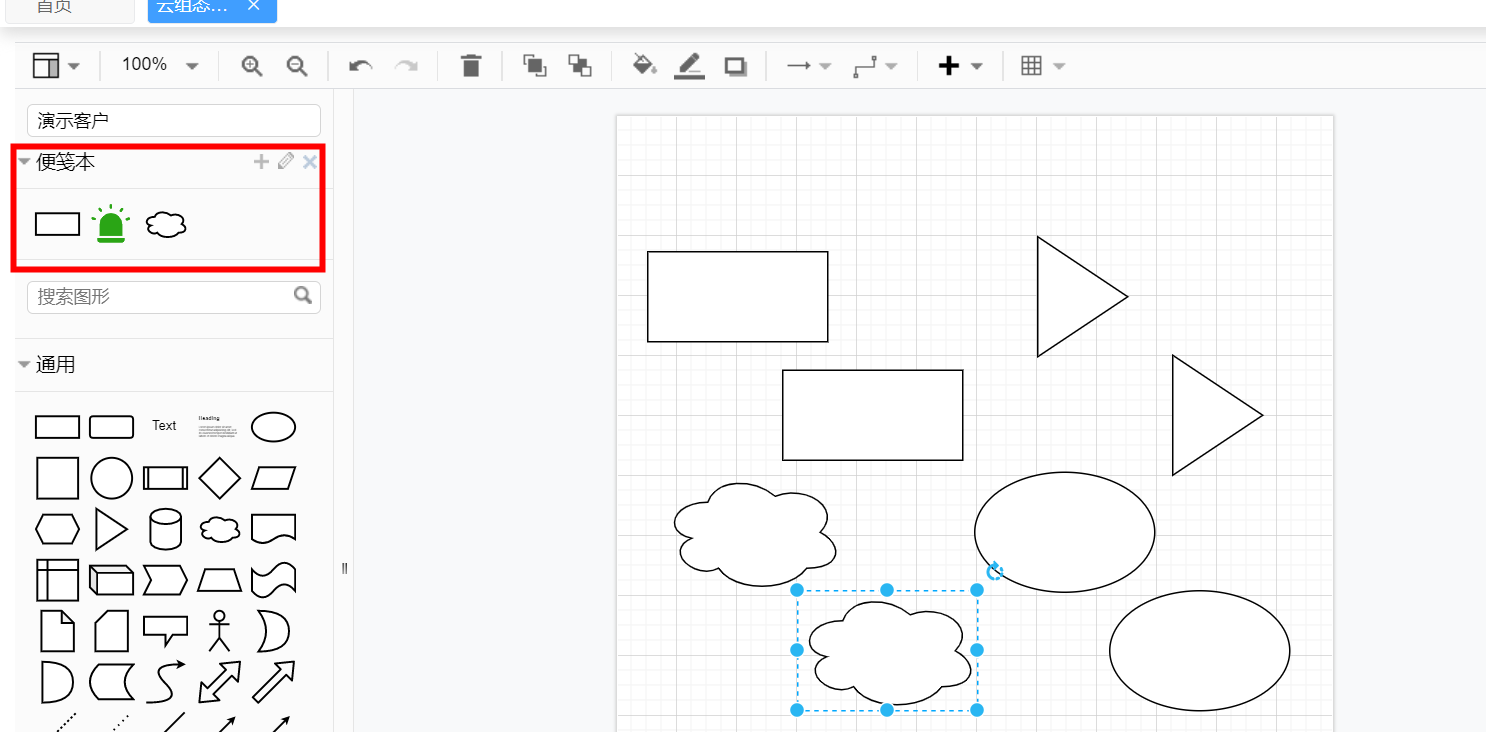
Task: Click the zoom out magnifier icon
Action: tap(297, 66)
